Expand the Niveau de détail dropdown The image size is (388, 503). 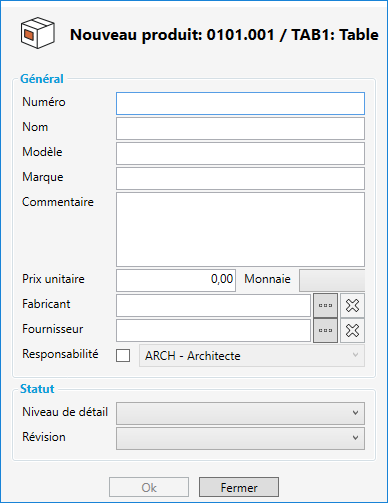tap(240, 413)
